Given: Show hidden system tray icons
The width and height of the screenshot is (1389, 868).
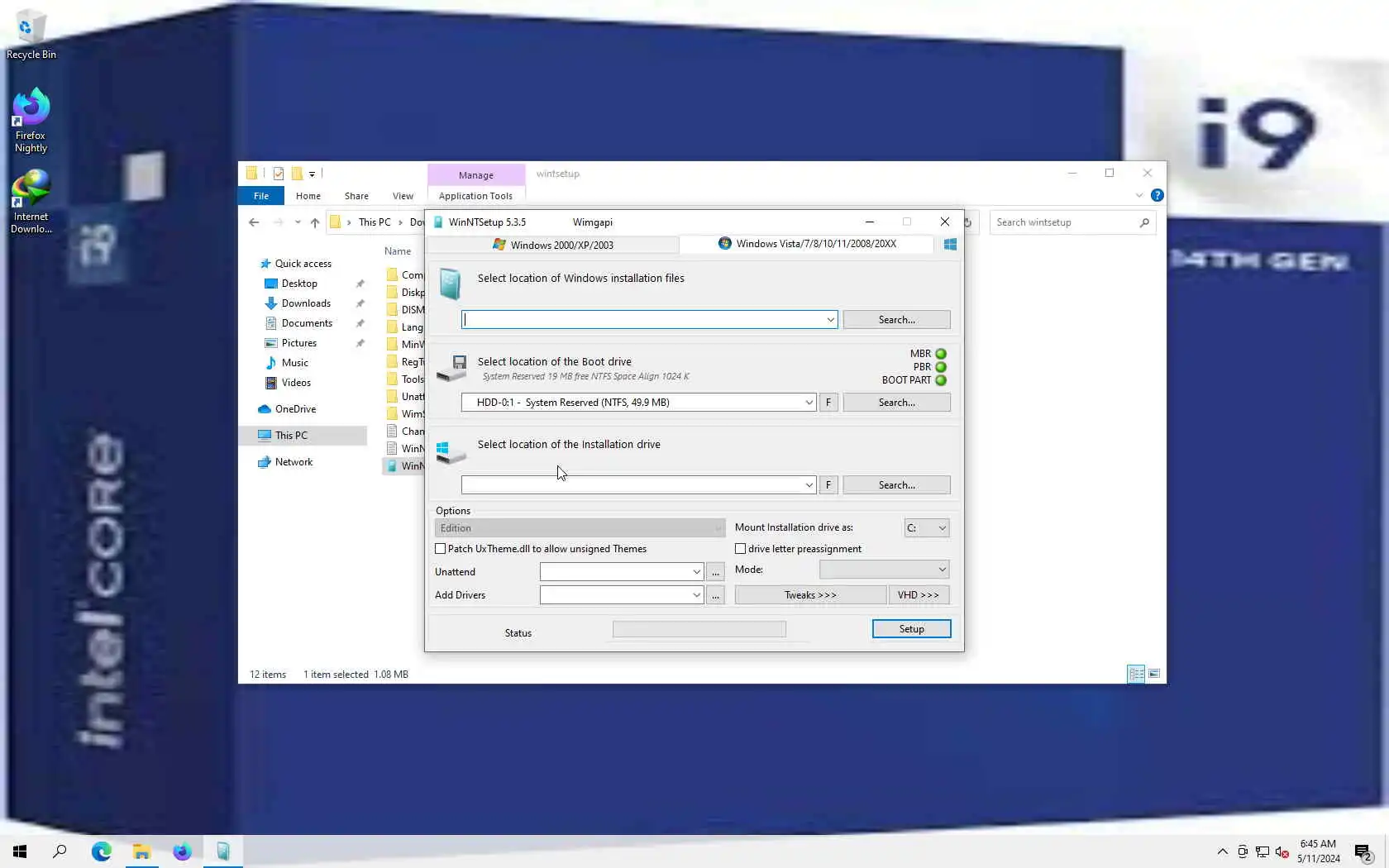Looking at the screenshot, I should (x=1223, y=852).
